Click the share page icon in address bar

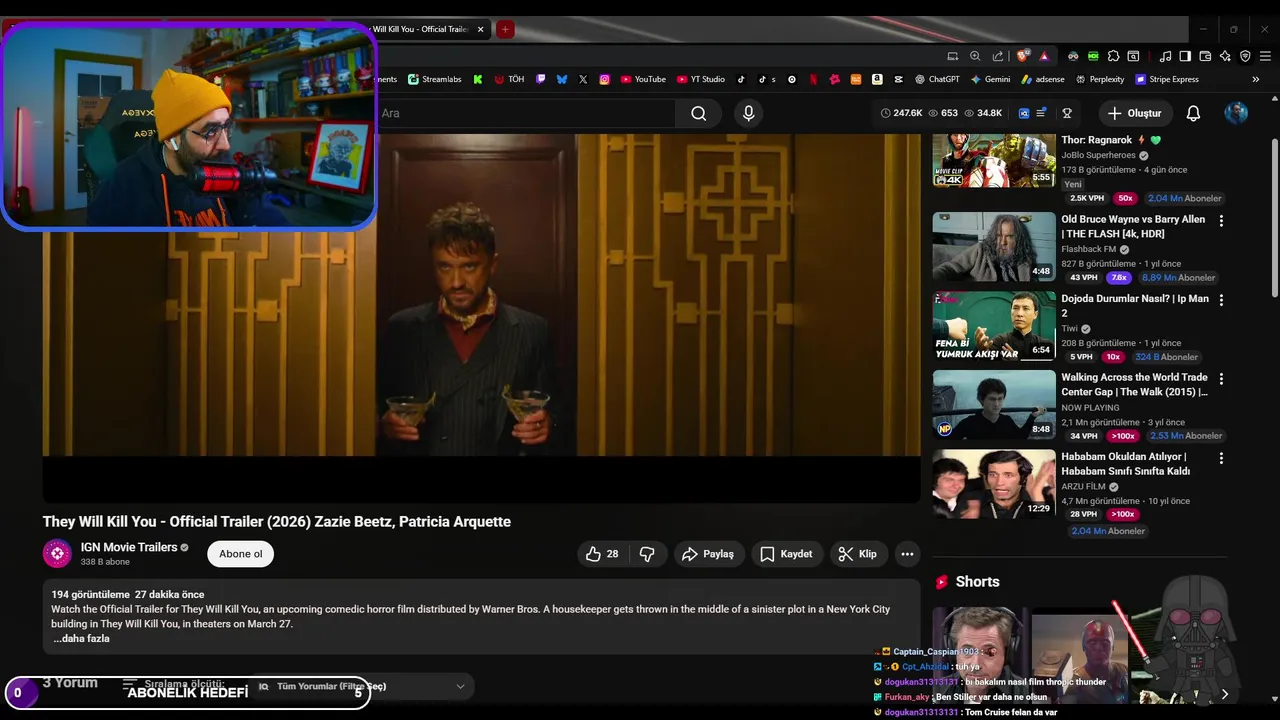[998, 56]
